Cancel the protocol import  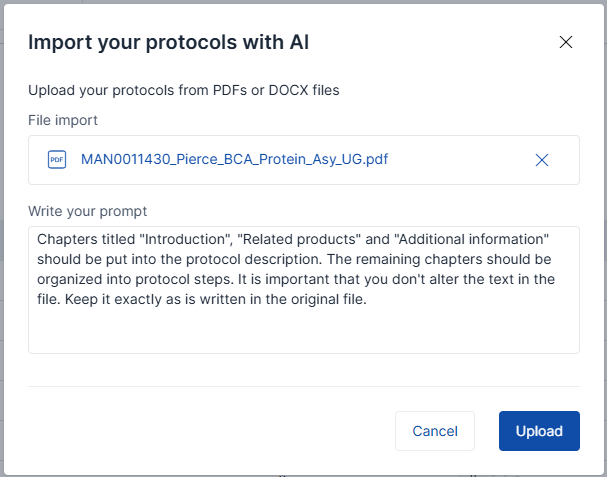435,431
